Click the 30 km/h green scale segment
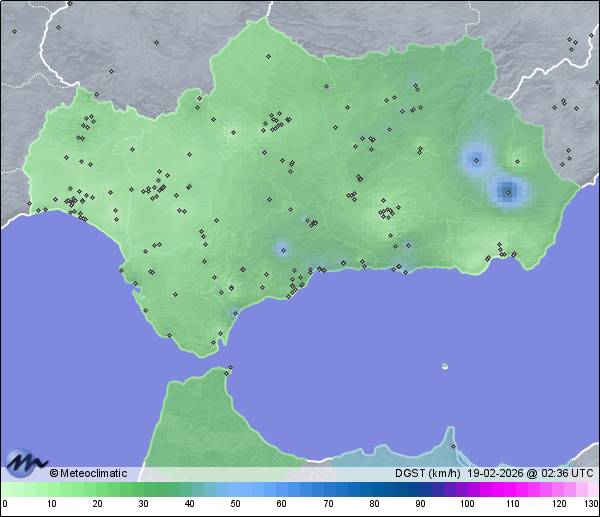Image resolution: width=600 pixels, height=517 pixels. point(143,489)
